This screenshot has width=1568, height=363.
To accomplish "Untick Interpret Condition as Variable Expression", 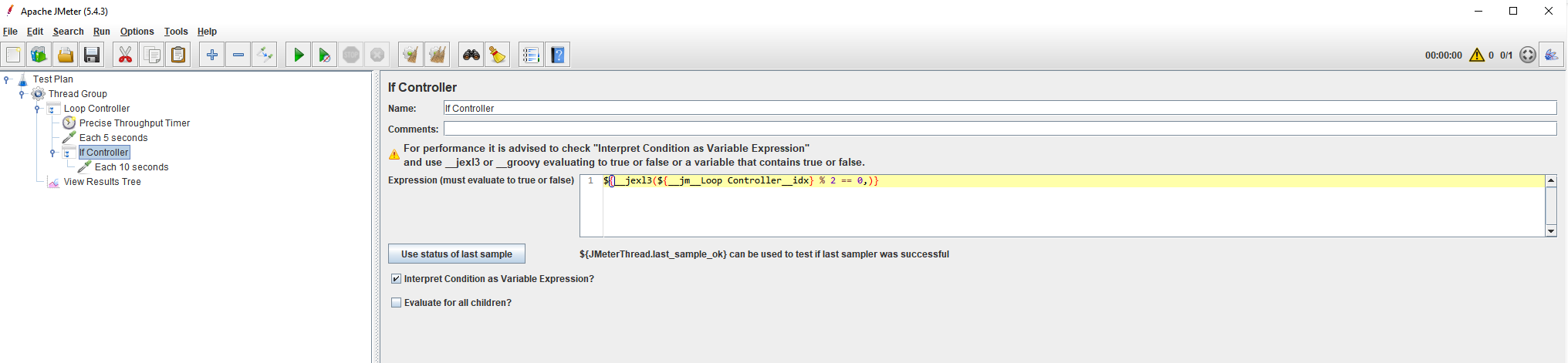I will 396,279.
